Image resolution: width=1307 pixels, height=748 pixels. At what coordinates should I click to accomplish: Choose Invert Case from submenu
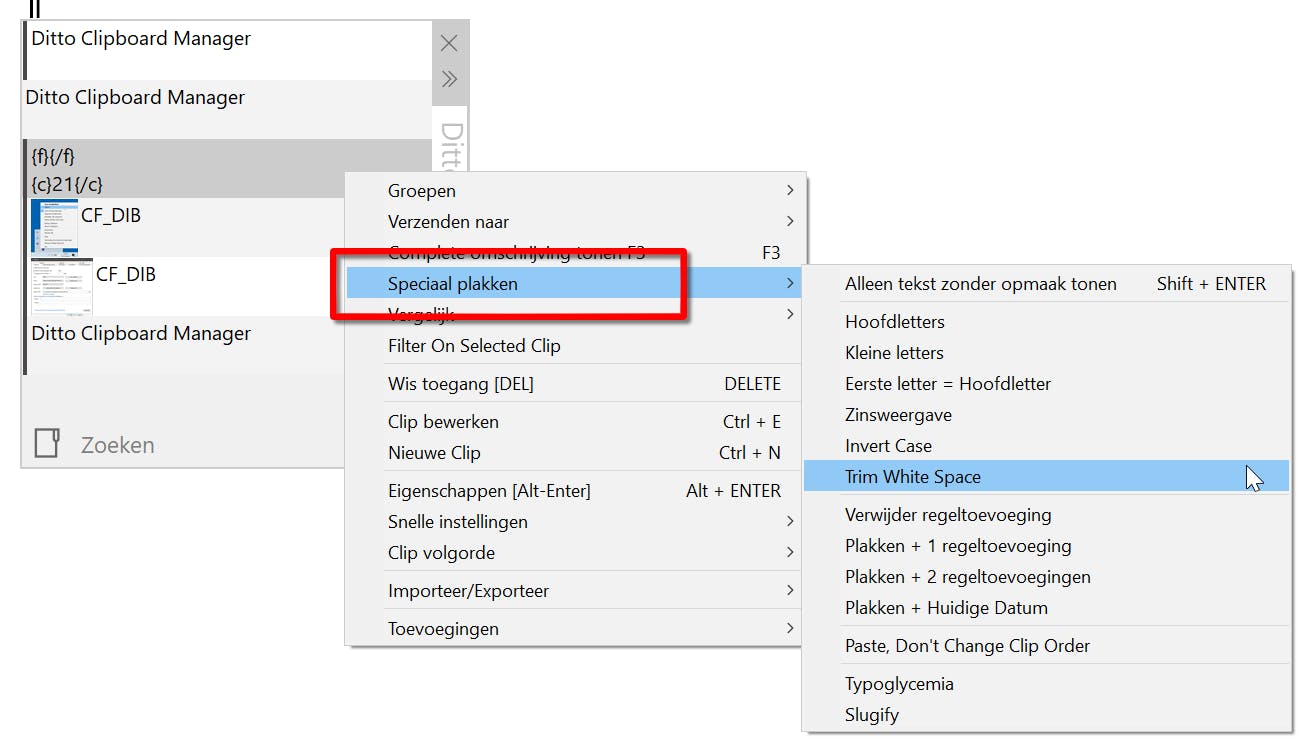coord(888,446)
